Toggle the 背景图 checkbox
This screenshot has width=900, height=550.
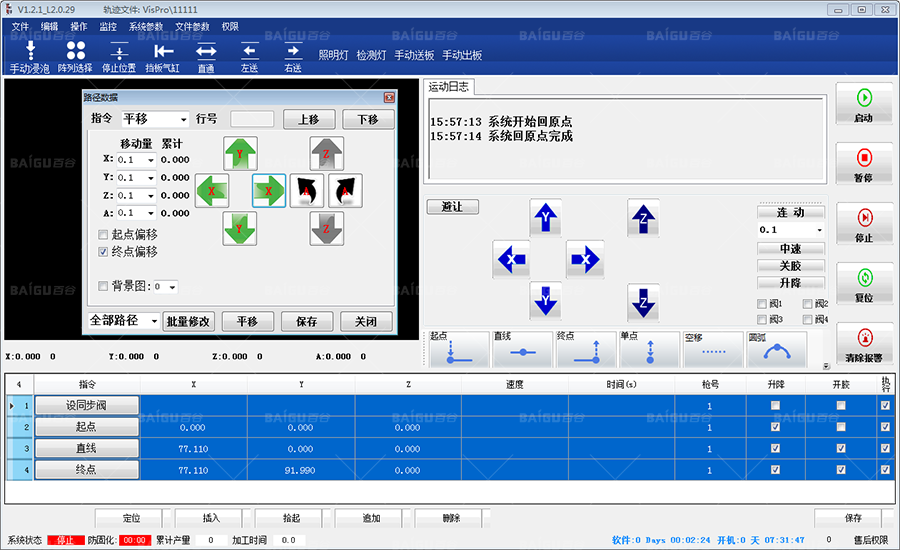(x=103, y=286)
